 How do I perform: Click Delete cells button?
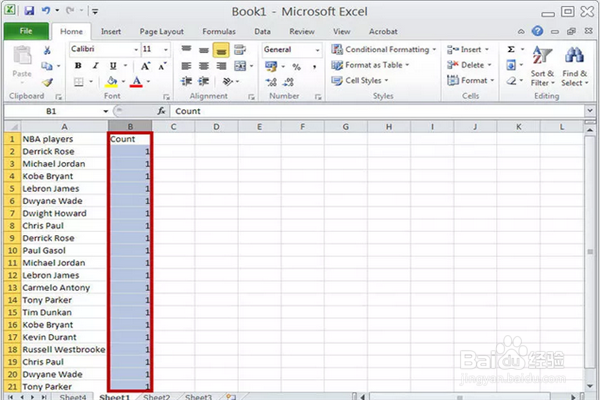coord(469,65)
